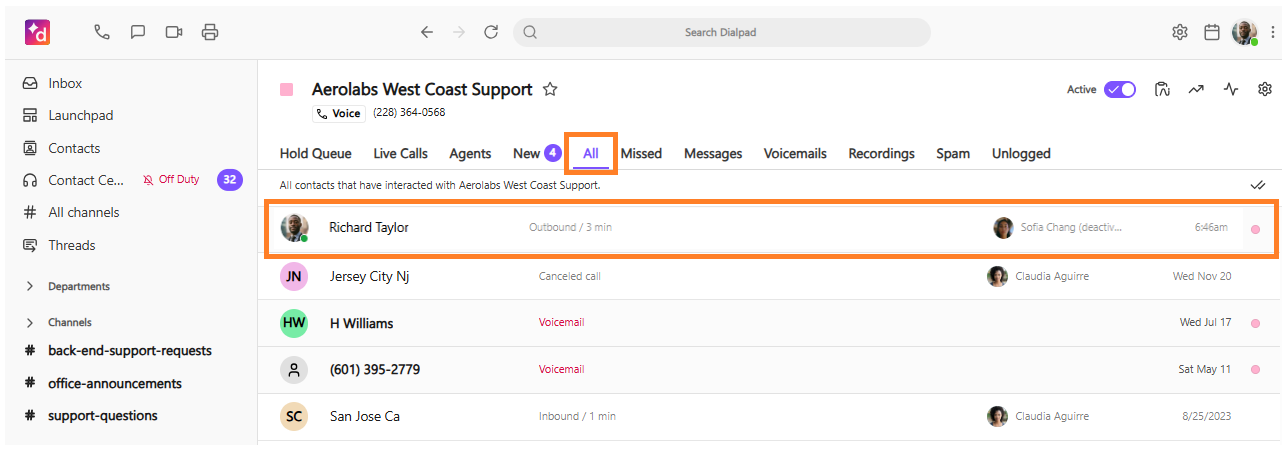Switch to the Messages tab

click(713, 153)
